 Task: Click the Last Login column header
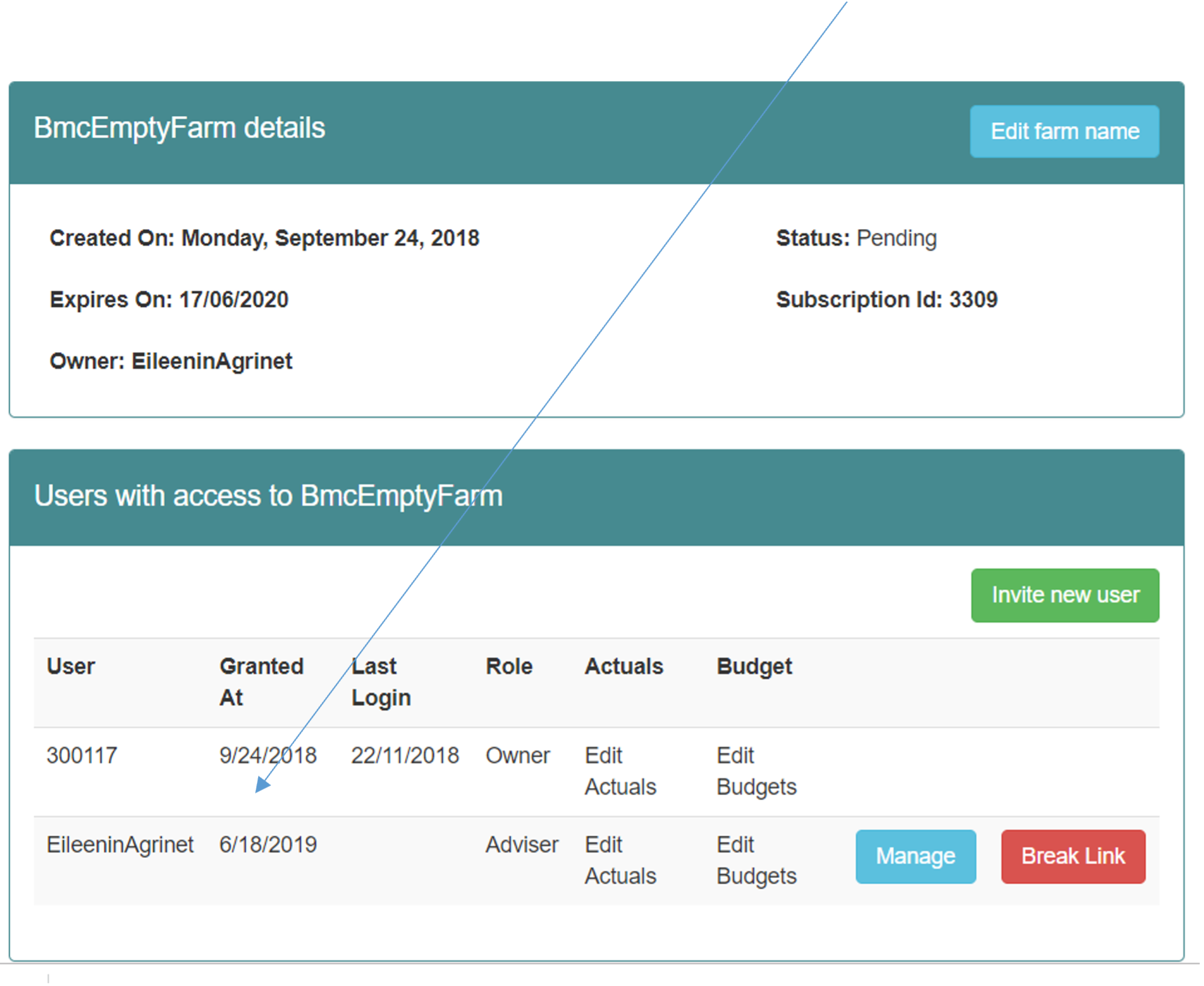tap(380, 681)
